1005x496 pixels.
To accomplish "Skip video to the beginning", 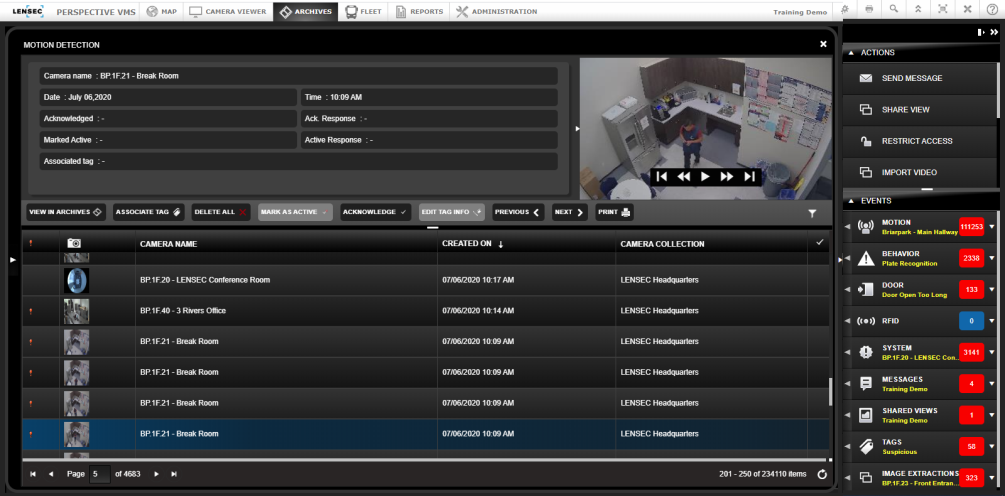I will 663,176.
